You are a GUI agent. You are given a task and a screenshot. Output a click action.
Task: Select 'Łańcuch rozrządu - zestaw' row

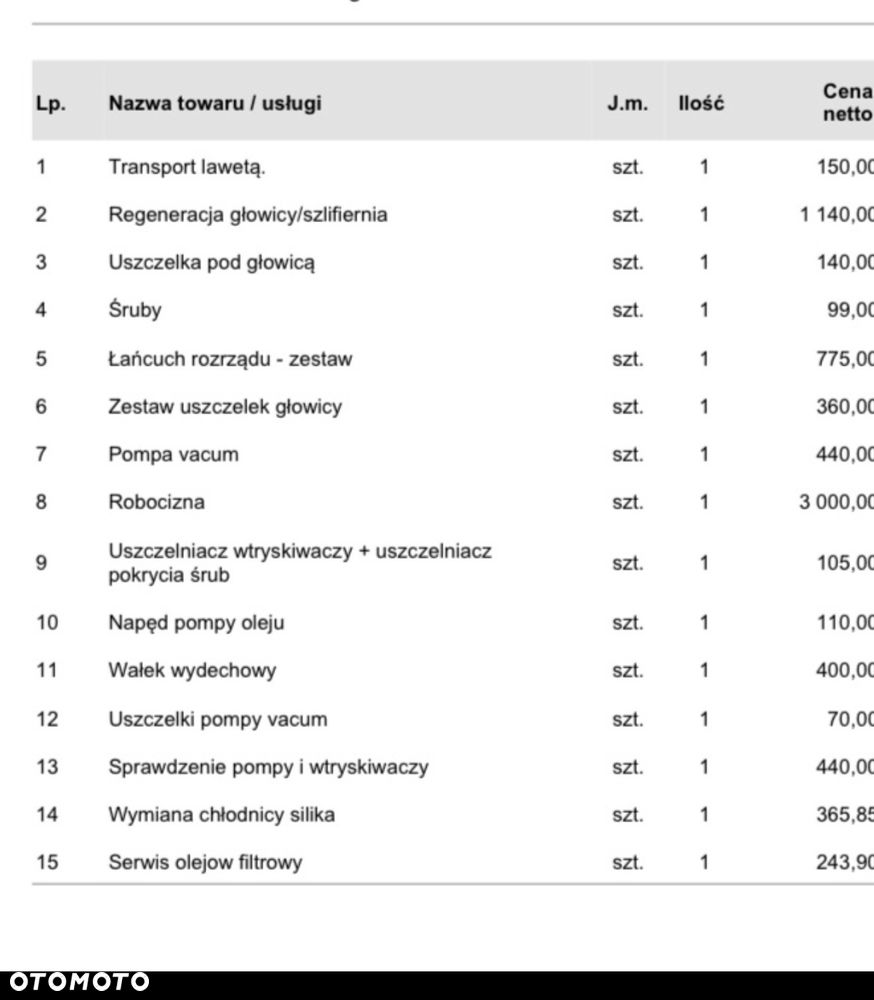pos(230,358)
